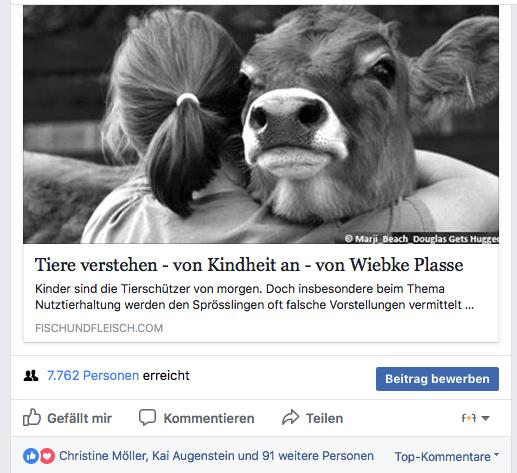The width and height of the screenshot is (517, 473).
Task: Click the red heart reaction icon
Action: tap(47, 456)
